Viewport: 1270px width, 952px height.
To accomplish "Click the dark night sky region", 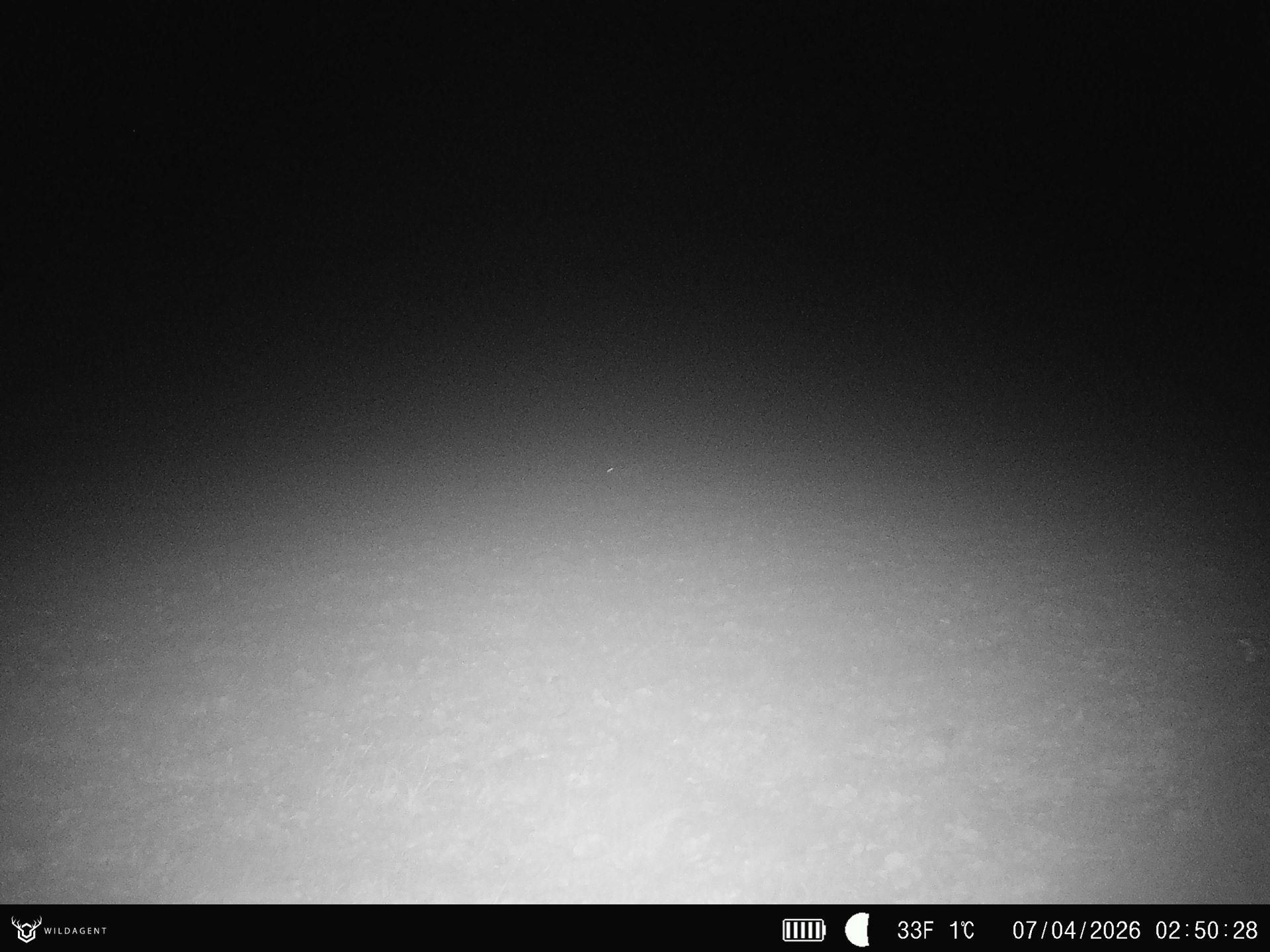I will [x=635, y=132].
